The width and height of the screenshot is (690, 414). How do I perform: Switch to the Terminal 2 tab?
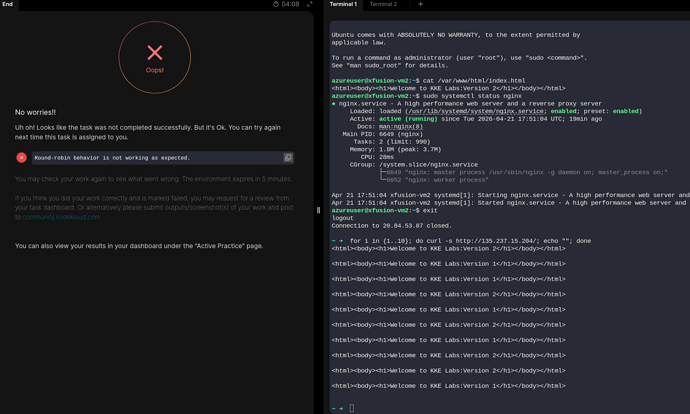click(x=383, y=4)
